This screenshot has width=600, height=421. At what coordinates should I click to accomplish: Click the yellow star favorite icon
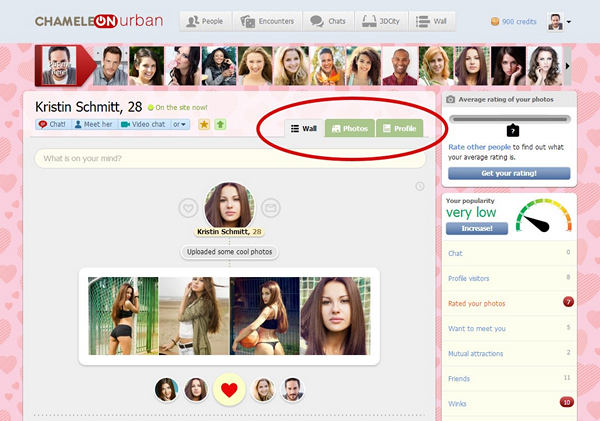[203, 125]
